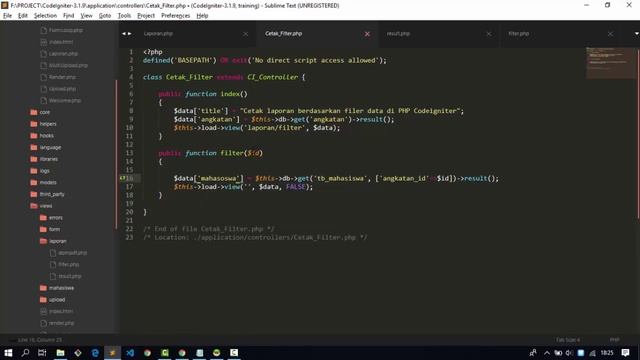Screen dimensions: 640x360
Task: Click the network signal tray icon
Action: (592, 353)
